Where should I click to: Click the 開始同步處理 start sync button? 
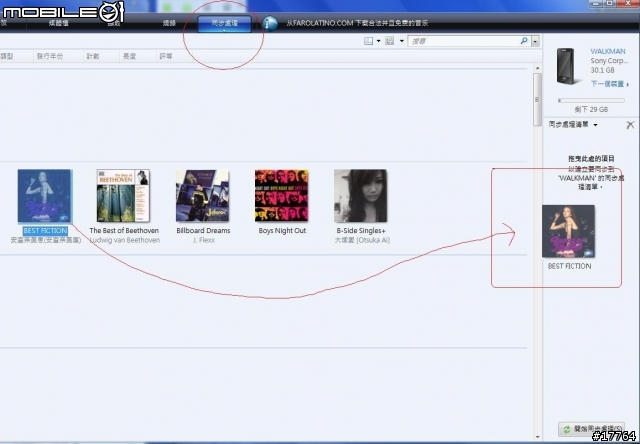point(591,429)
